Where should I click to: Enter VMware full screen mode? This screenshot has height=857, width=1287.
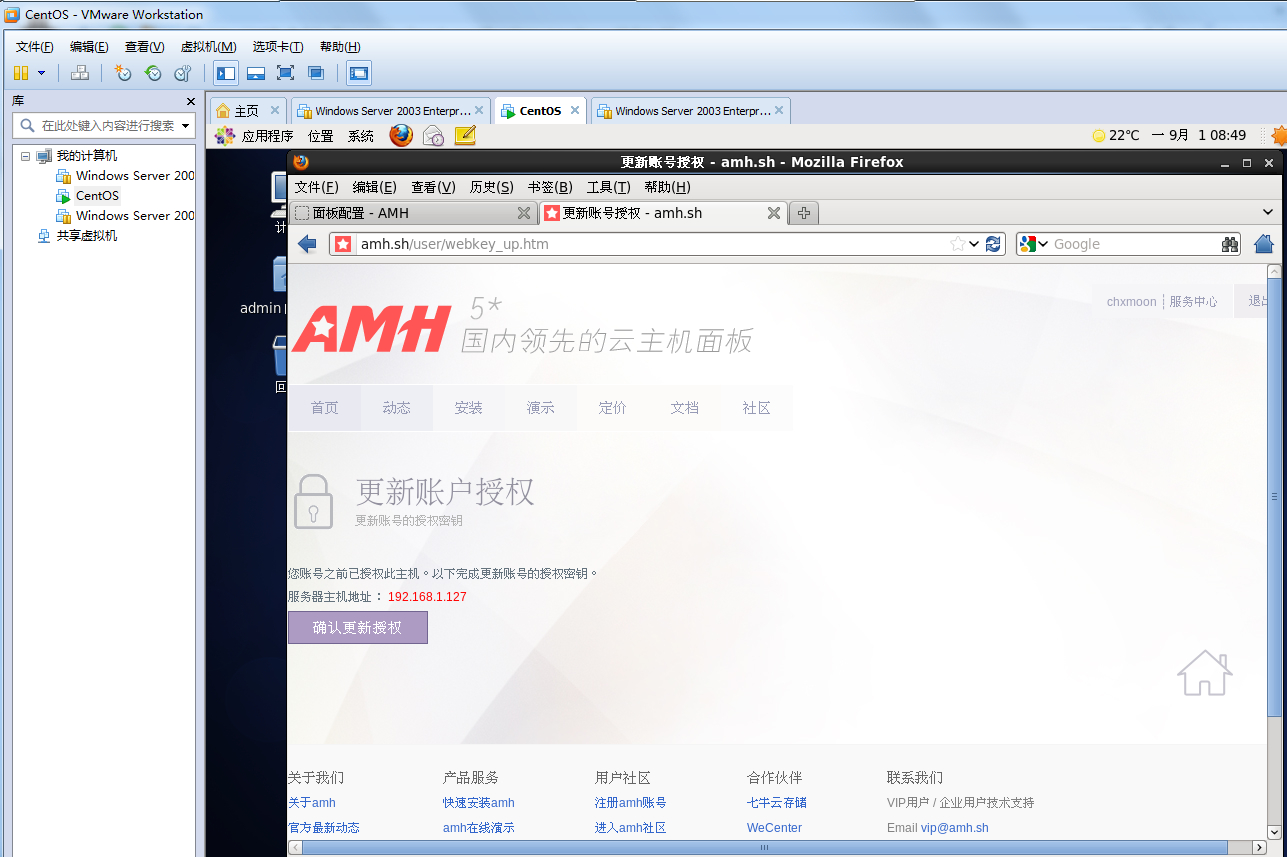[x=285, y=73]
